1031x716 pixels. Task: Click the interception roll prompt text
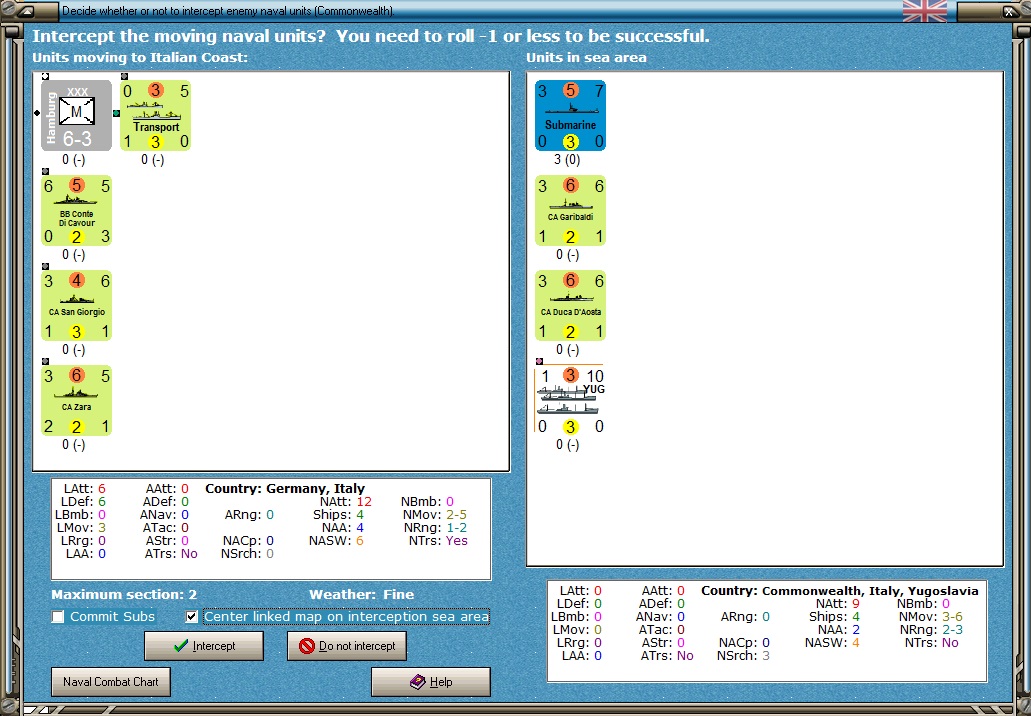click(x=371, y=36)
